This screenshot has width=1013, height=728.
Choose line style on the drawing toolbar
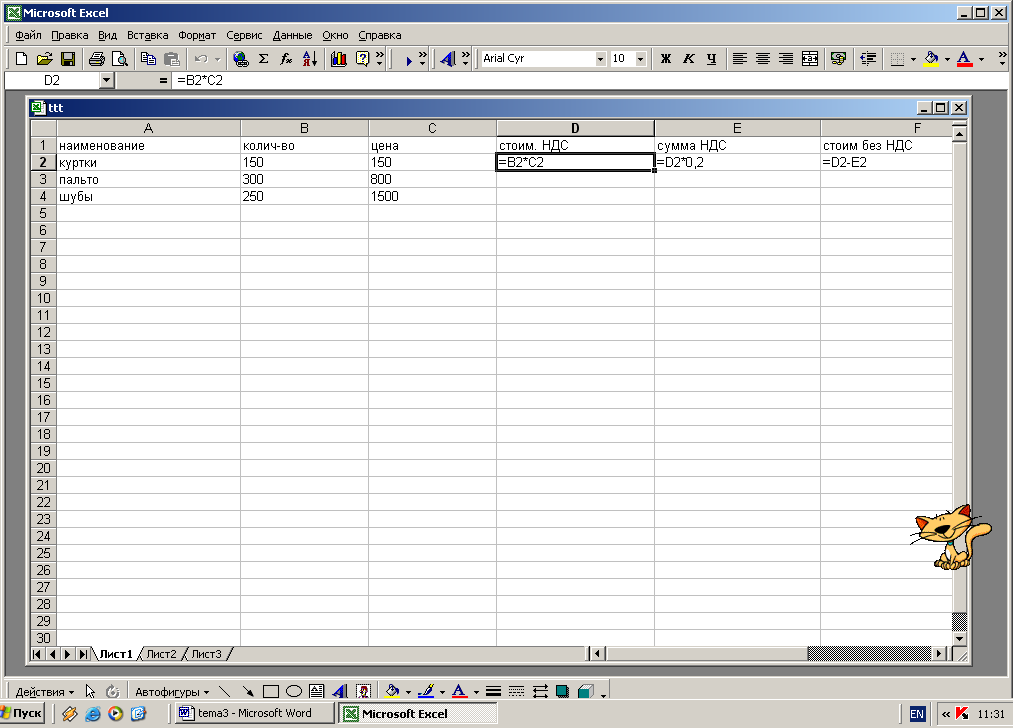[494, 692]
